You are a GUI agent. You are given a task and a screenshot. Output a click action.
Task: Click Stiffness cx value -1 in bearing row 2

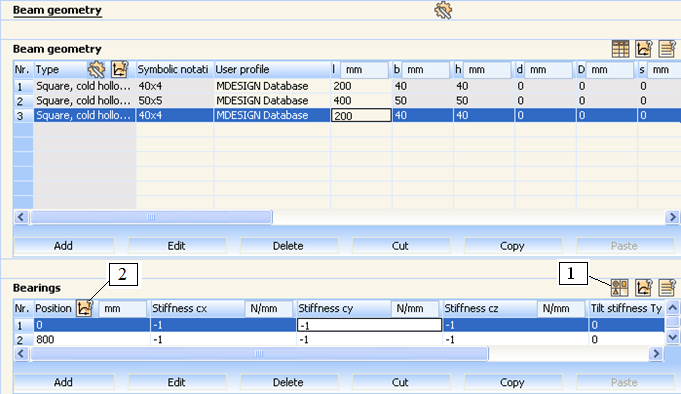click(x=223, y=339)
